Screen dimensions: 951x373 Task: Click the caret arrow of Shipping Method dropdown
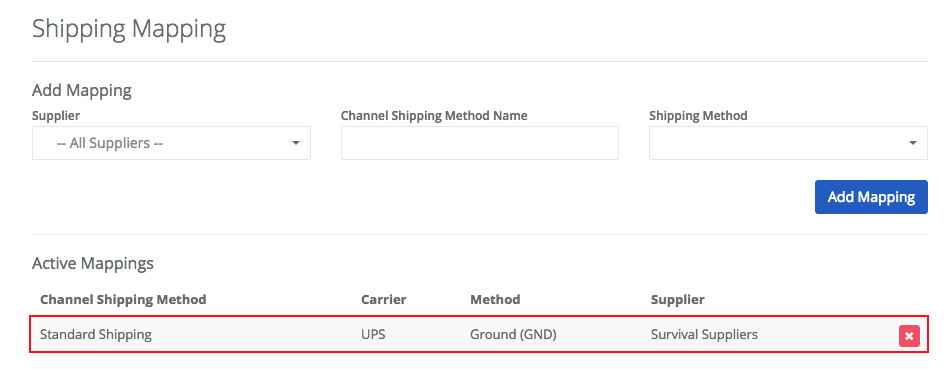point(912,143)
